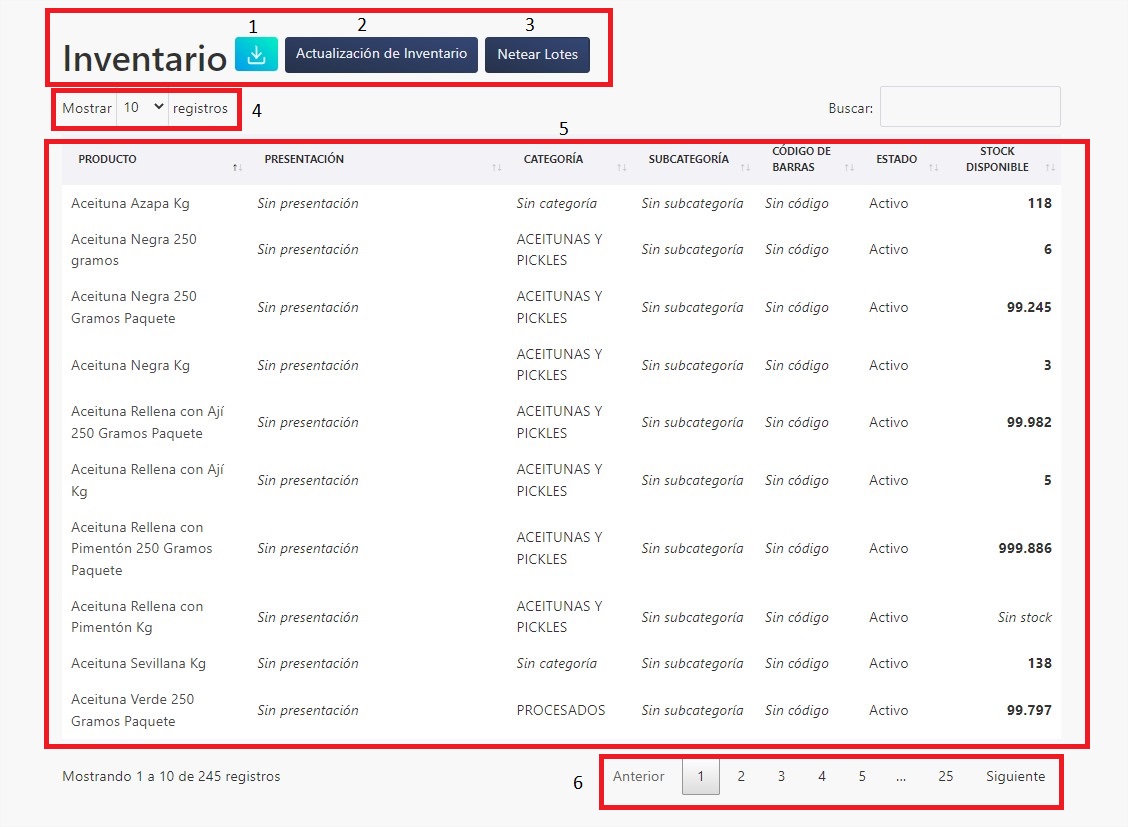Jump to page 5
This screenshot has height=827, width=1128.
861,776
